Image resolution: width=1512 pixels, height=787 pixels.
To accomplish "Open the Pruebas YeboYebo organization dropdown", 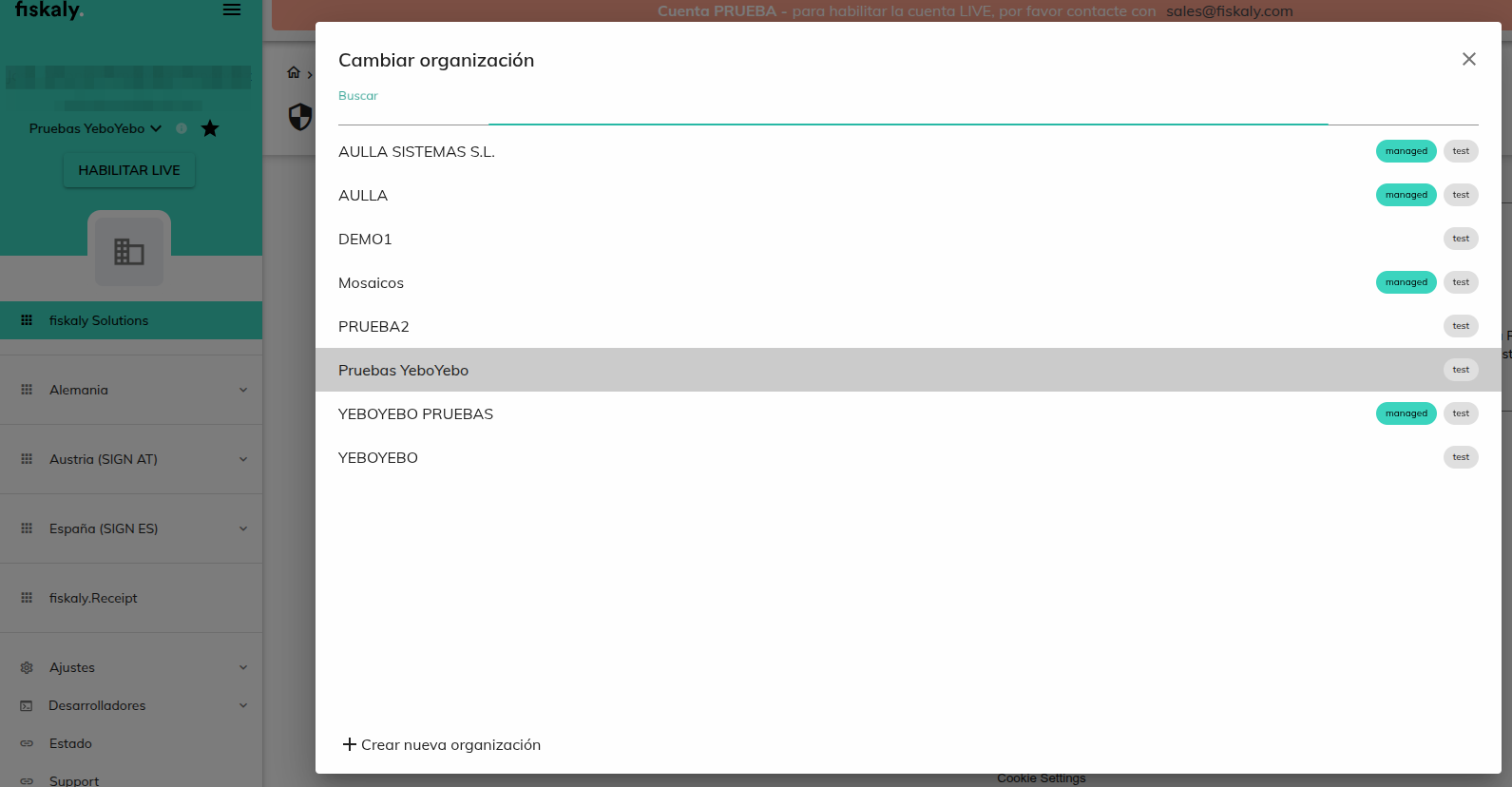I will pyautogui.click(x=95, y=128).
